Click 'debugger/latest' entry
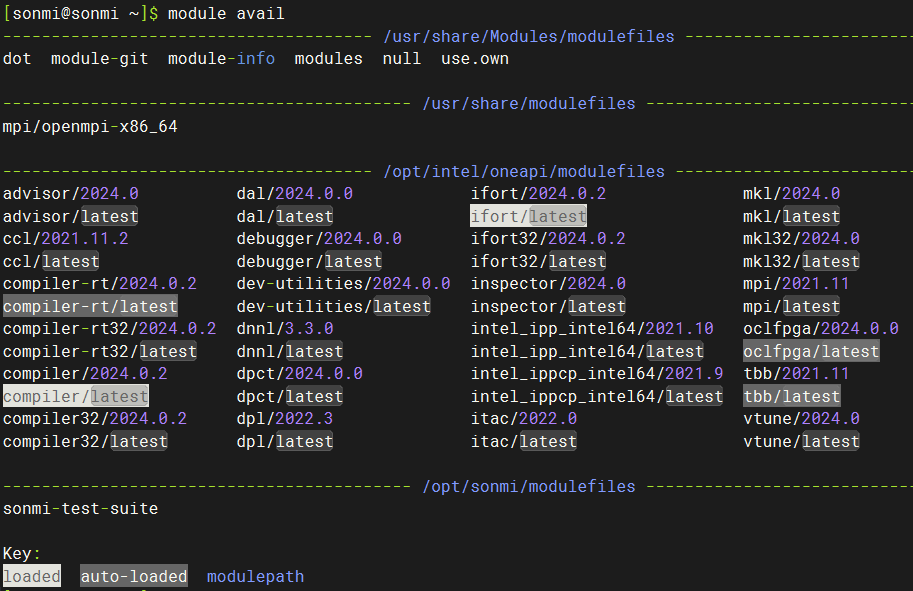This screenshot has height=591, width=913. coord(309,261)
